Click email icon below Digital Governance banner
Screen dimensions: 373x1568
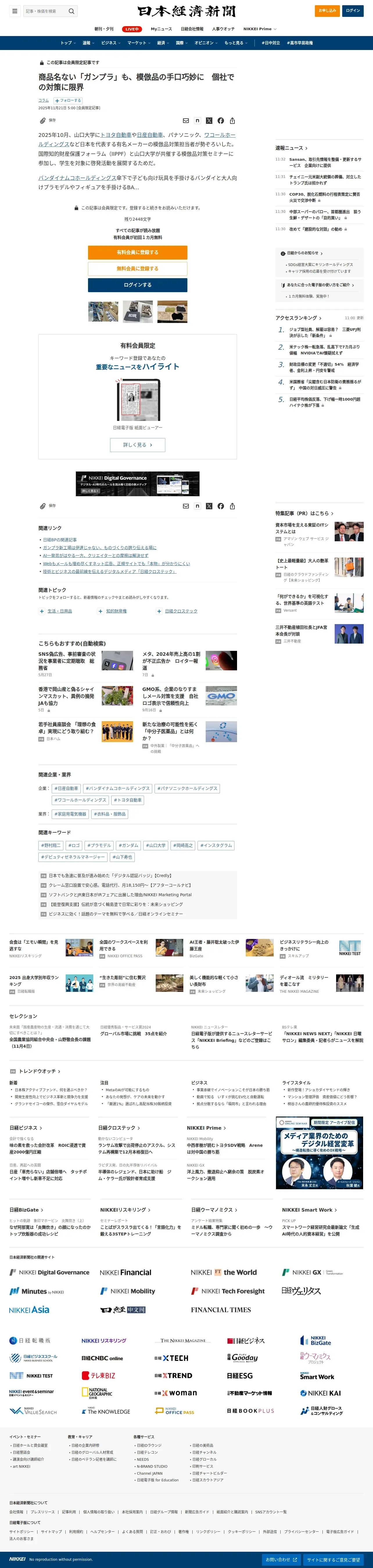coord(186,506)
